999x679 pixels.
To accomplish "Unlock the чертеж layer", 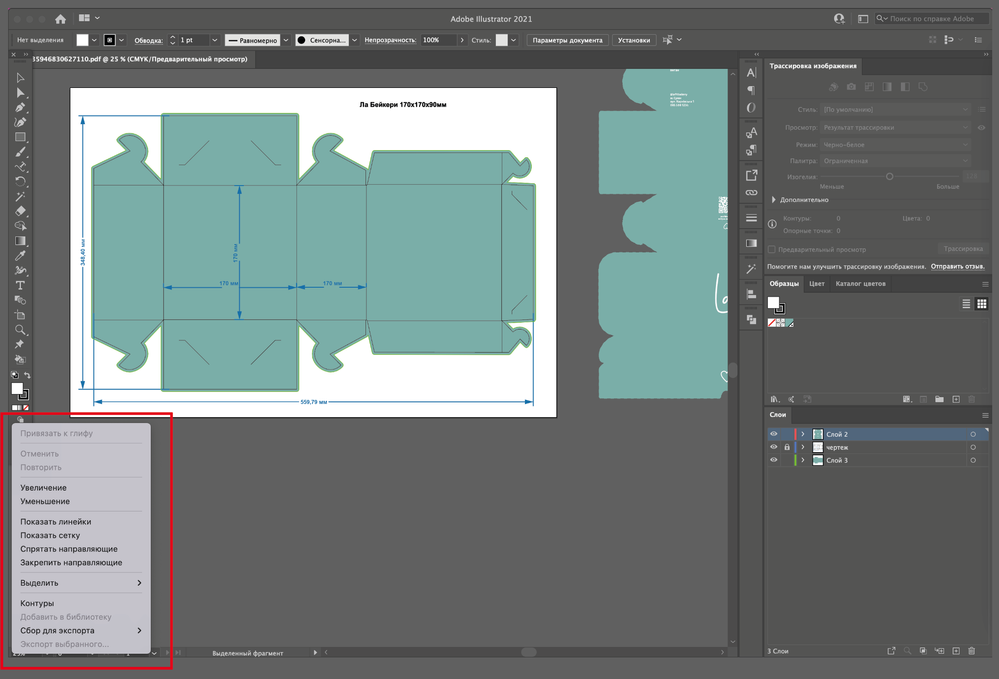I will click(787, 447).
